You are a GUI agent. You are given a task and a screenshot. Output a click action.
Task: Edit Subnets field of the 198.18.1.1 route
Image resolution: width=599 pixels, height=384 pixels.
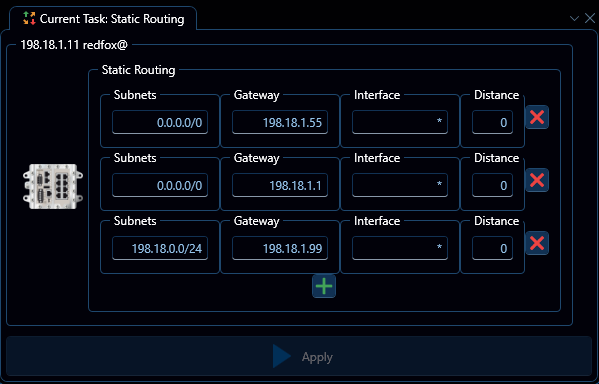pyautogui.click(x=160, y=185)
